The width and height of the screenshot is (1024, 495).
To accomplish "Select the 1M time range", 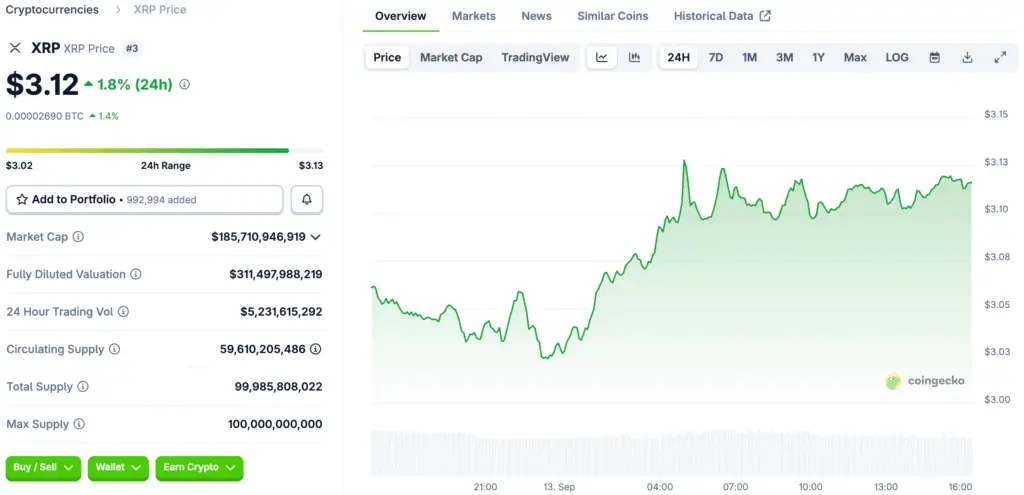I will point(749,57).
